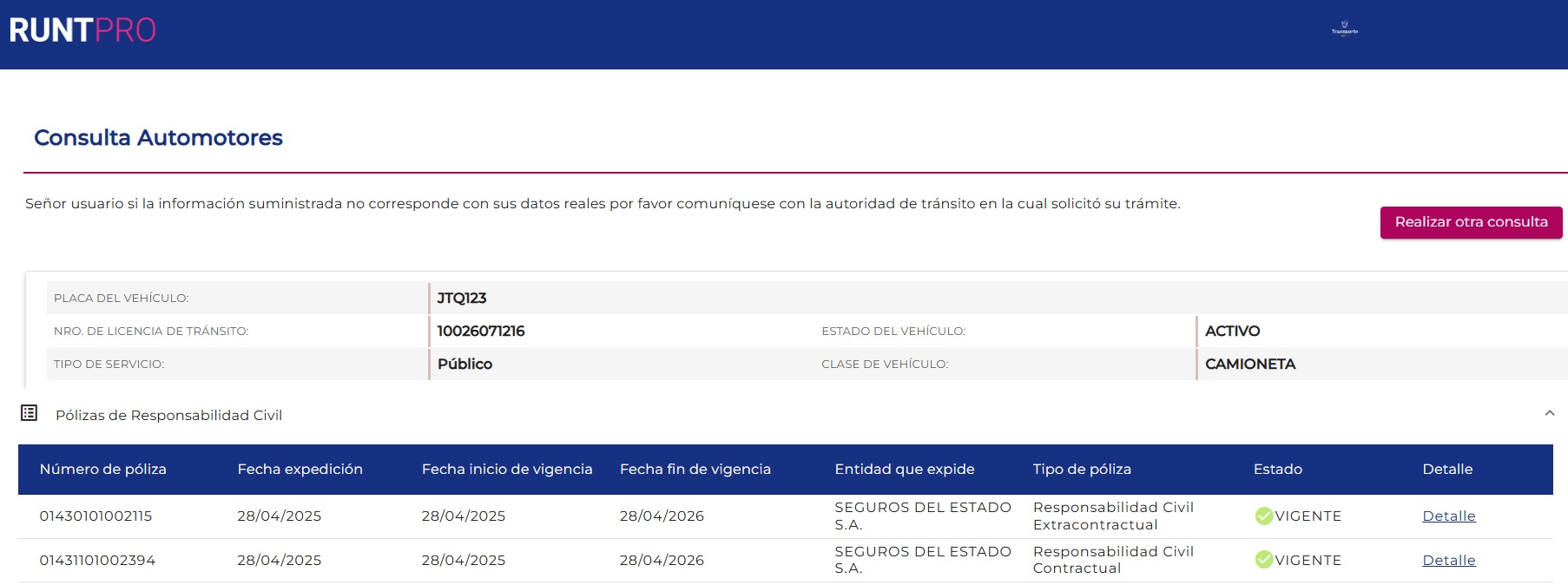Click the Transporte ministry logo in header
The height and width of the screenshot is (585, 1568).
pyautogui.click(x=1344, y=29)
